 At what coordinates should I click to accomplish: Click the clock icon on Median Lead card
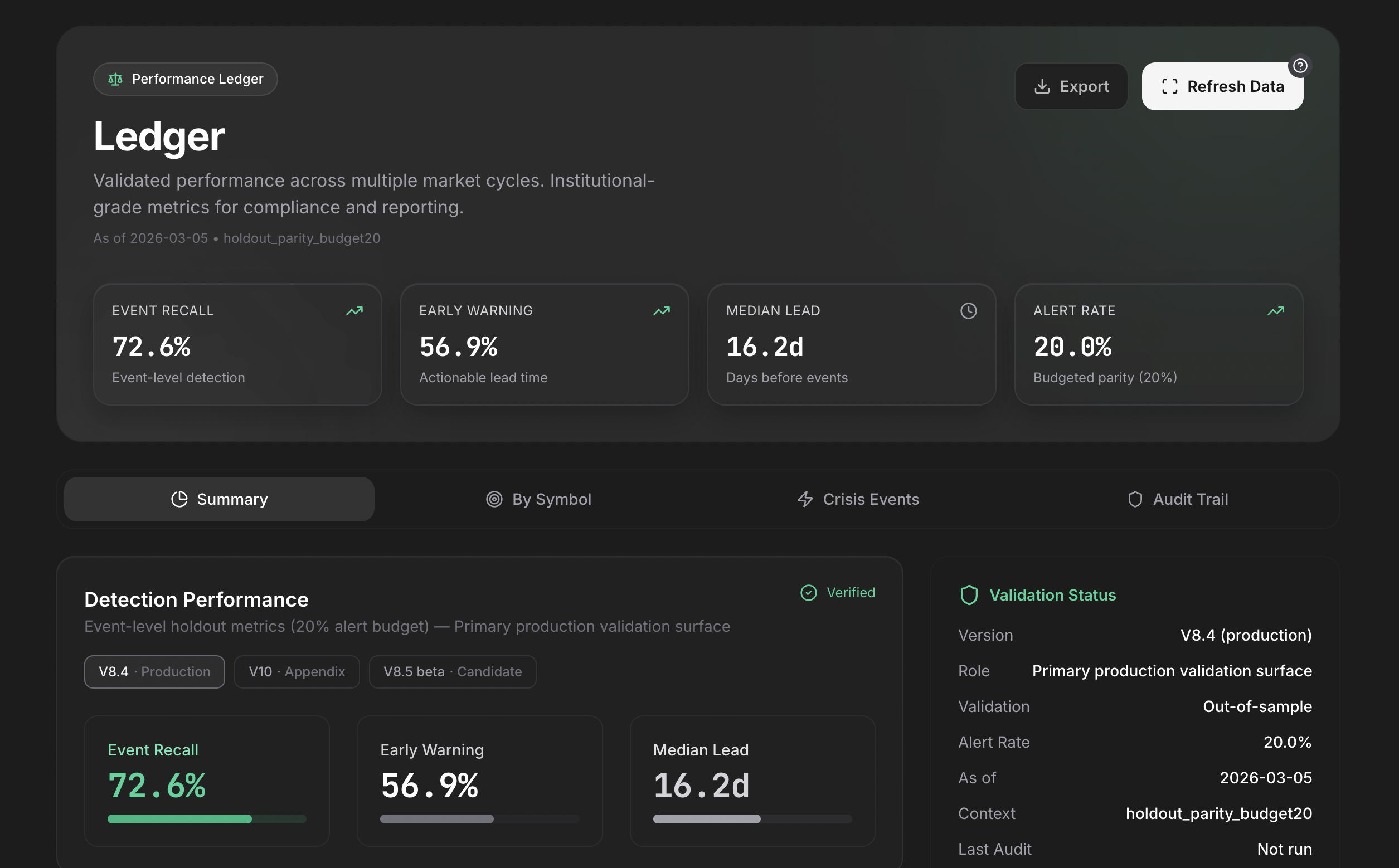click(968, 310)
